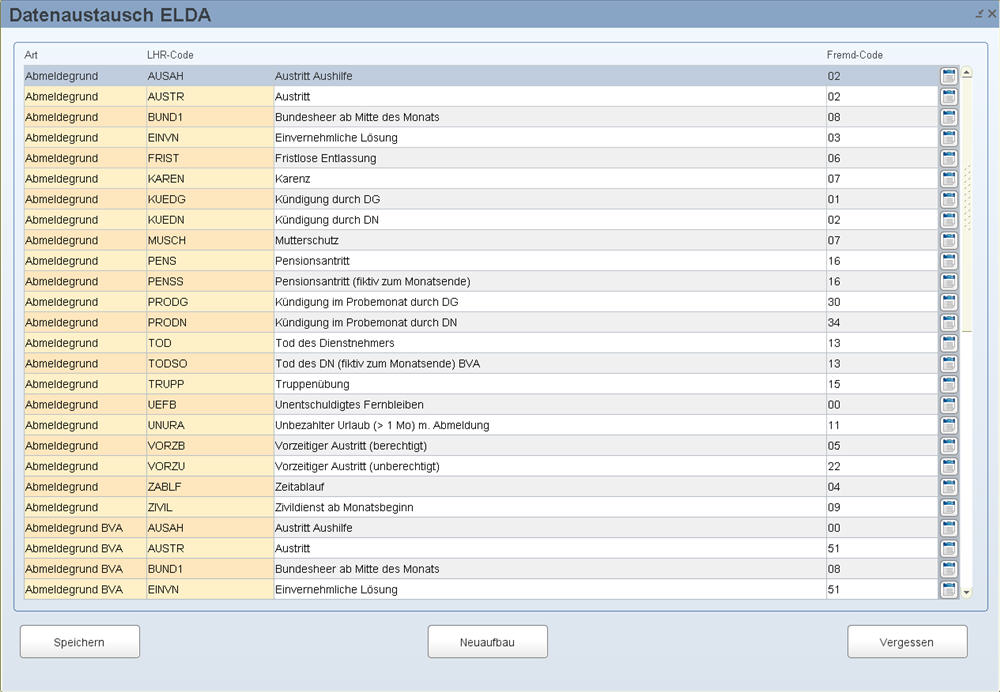Open the icon for UNURA Unbezahlter Urlaub row

point(948,425)
